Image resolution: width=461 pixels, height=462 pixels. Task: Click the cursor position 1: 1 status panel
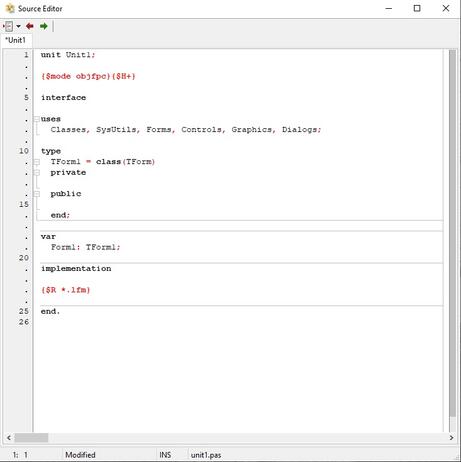point(20,455)
